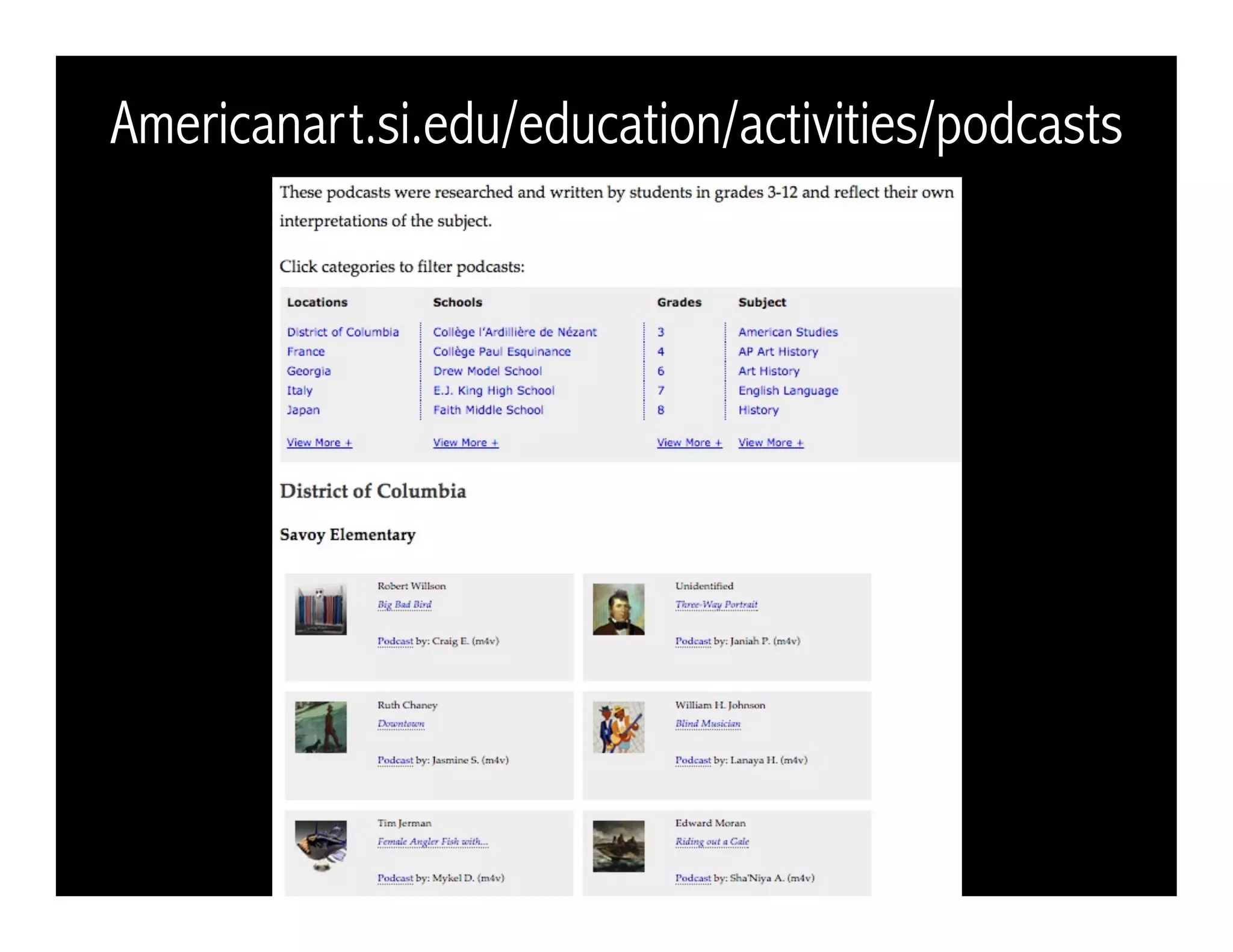Open the Blind Musician title link
The height and width of the screenshot is (952, 1233).
point(708,724)
